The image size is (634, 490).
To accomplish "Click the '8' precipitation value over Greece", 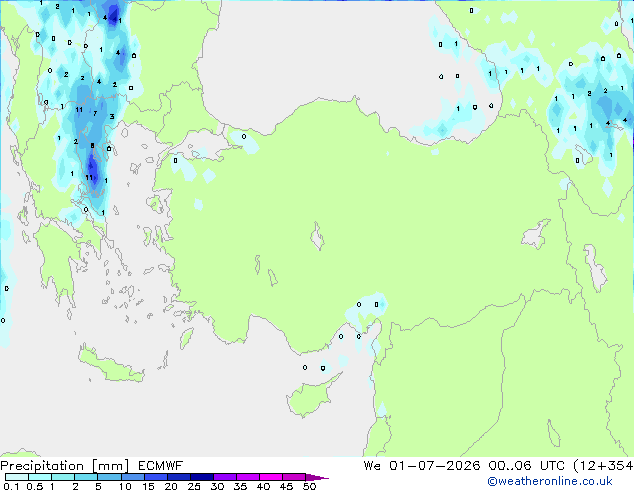I will 92,146.
